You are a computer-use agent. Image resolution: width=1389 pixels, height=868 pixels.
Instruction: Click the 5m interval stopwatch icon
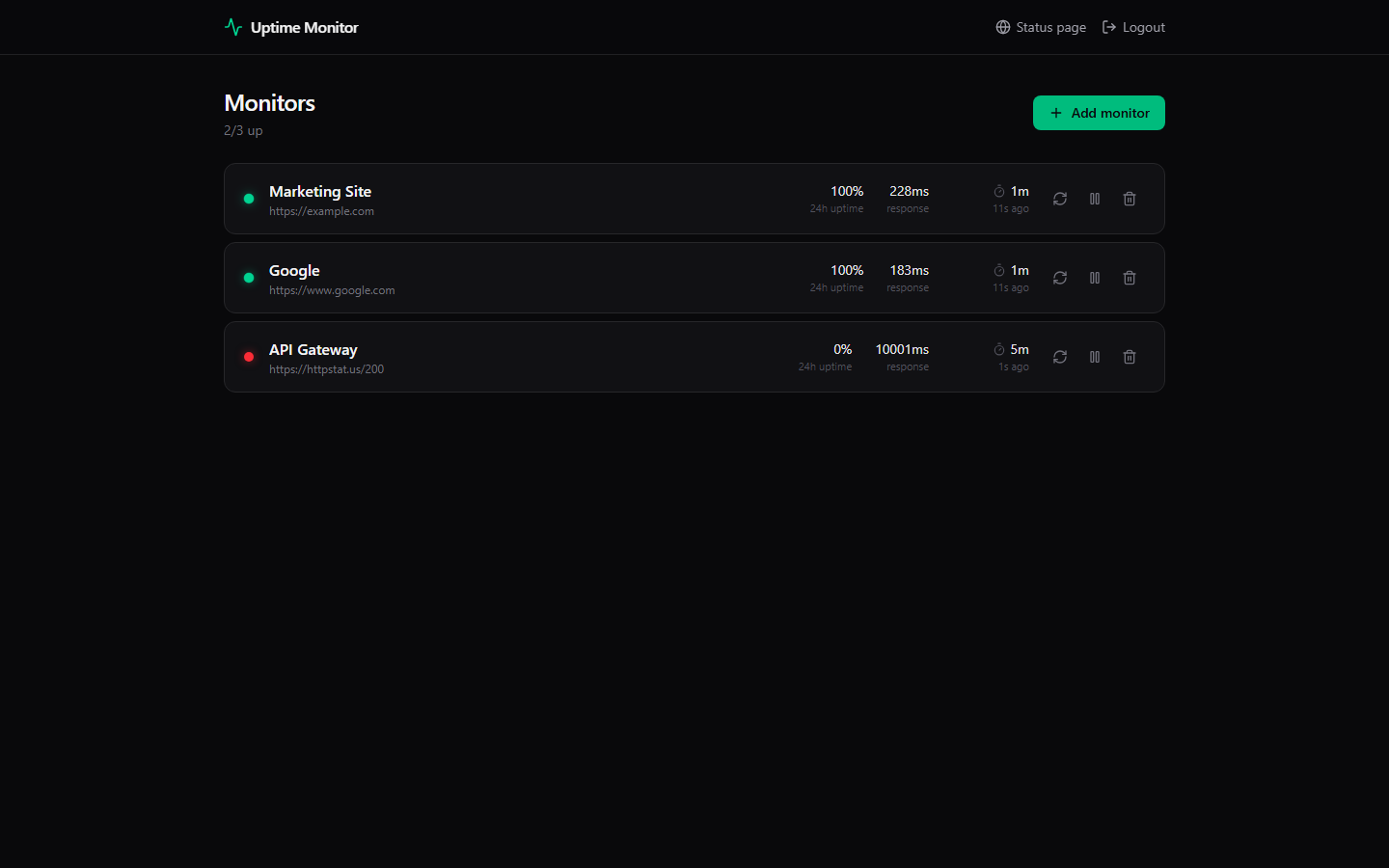click(x=999, y=349)
